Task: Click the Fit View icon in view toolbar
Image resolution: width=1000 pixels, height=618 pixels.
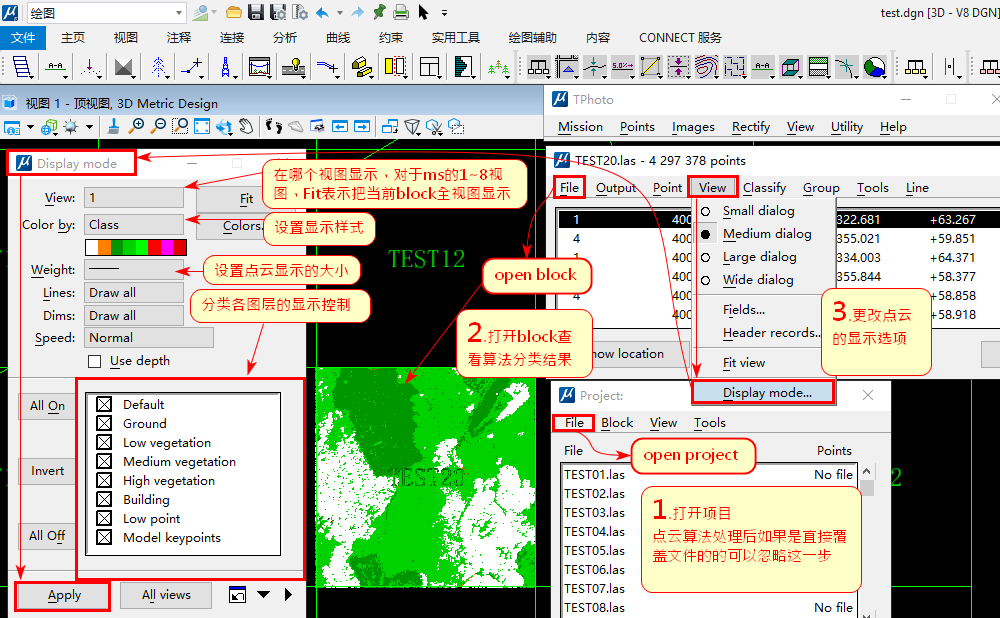Action: pos(202,126)
